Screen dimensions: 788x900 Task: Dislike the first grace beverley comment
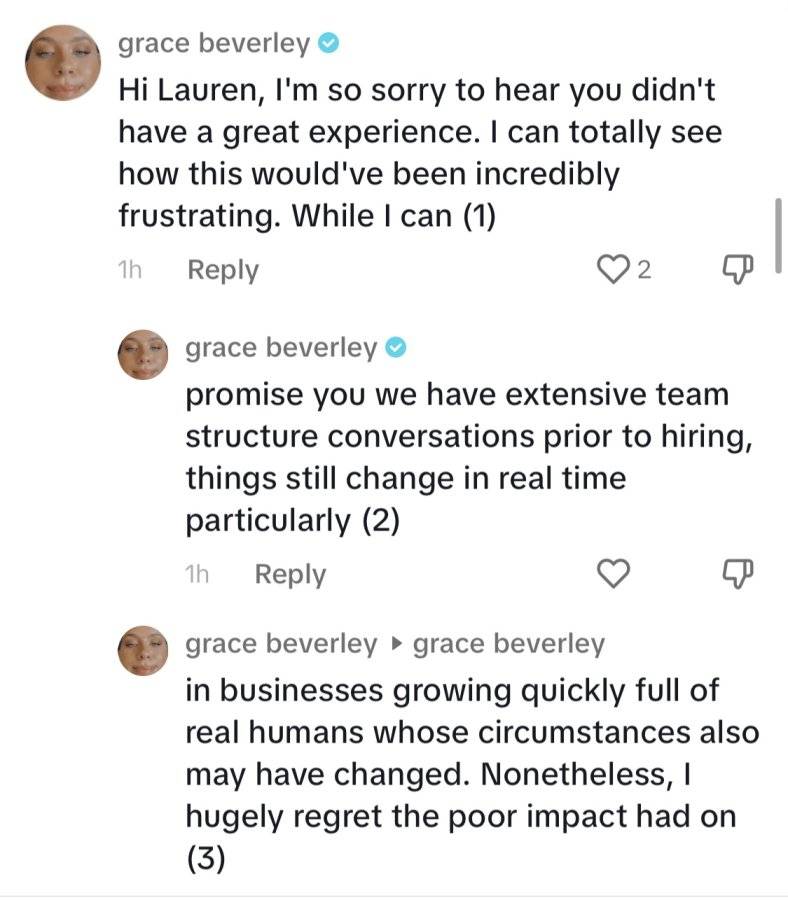click(x=737, y=269)
